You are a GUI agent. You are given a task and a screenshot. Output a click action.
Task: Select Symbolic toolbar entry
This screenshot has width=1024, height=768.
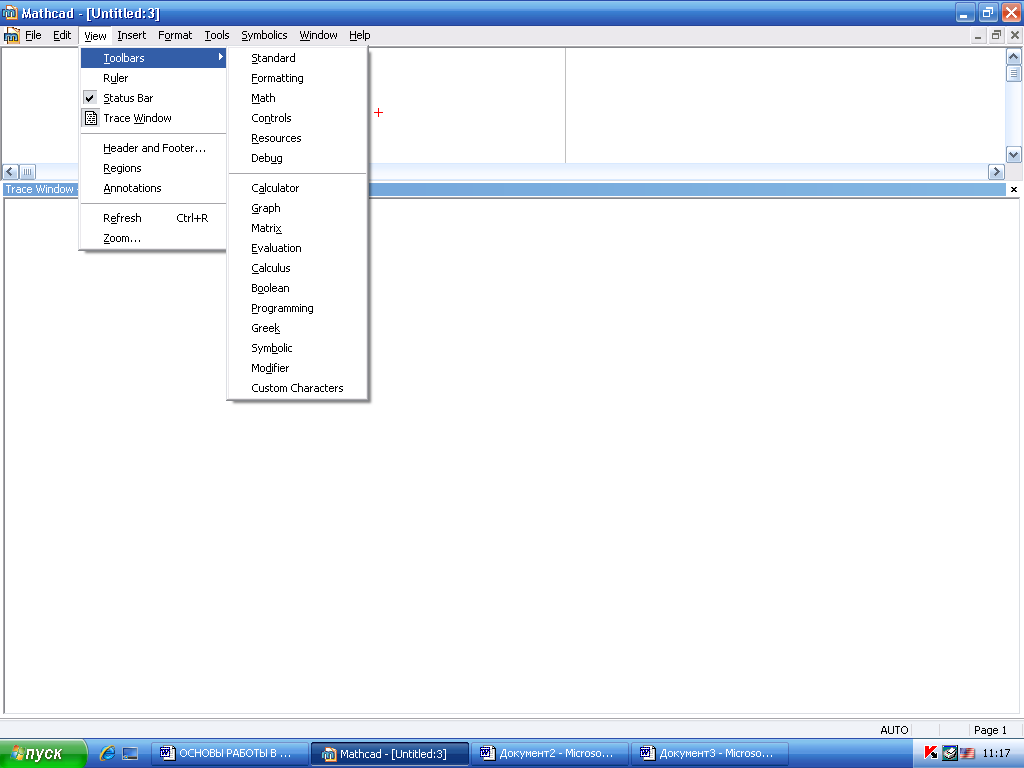tap(298, 348)
